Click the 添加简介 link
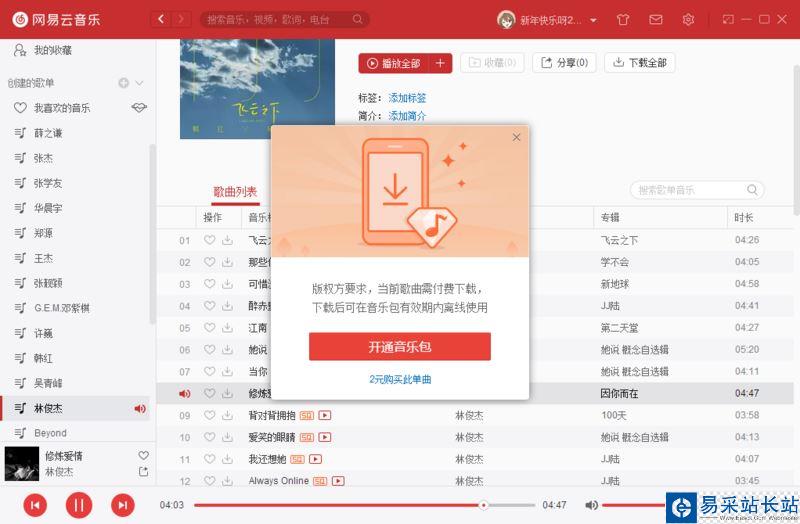800x524 pixels. 407,116
